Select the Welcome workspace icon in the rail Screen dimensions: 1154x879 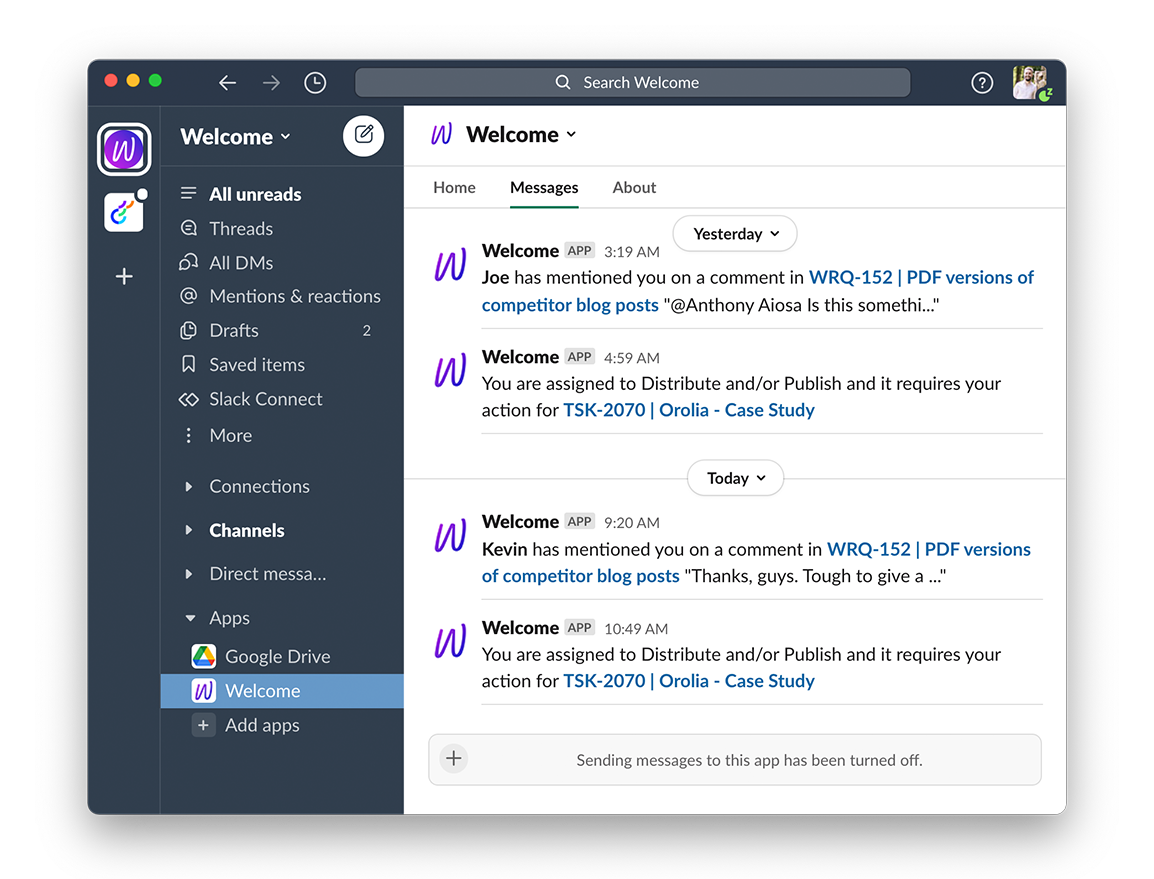click(x=124, y=149)
